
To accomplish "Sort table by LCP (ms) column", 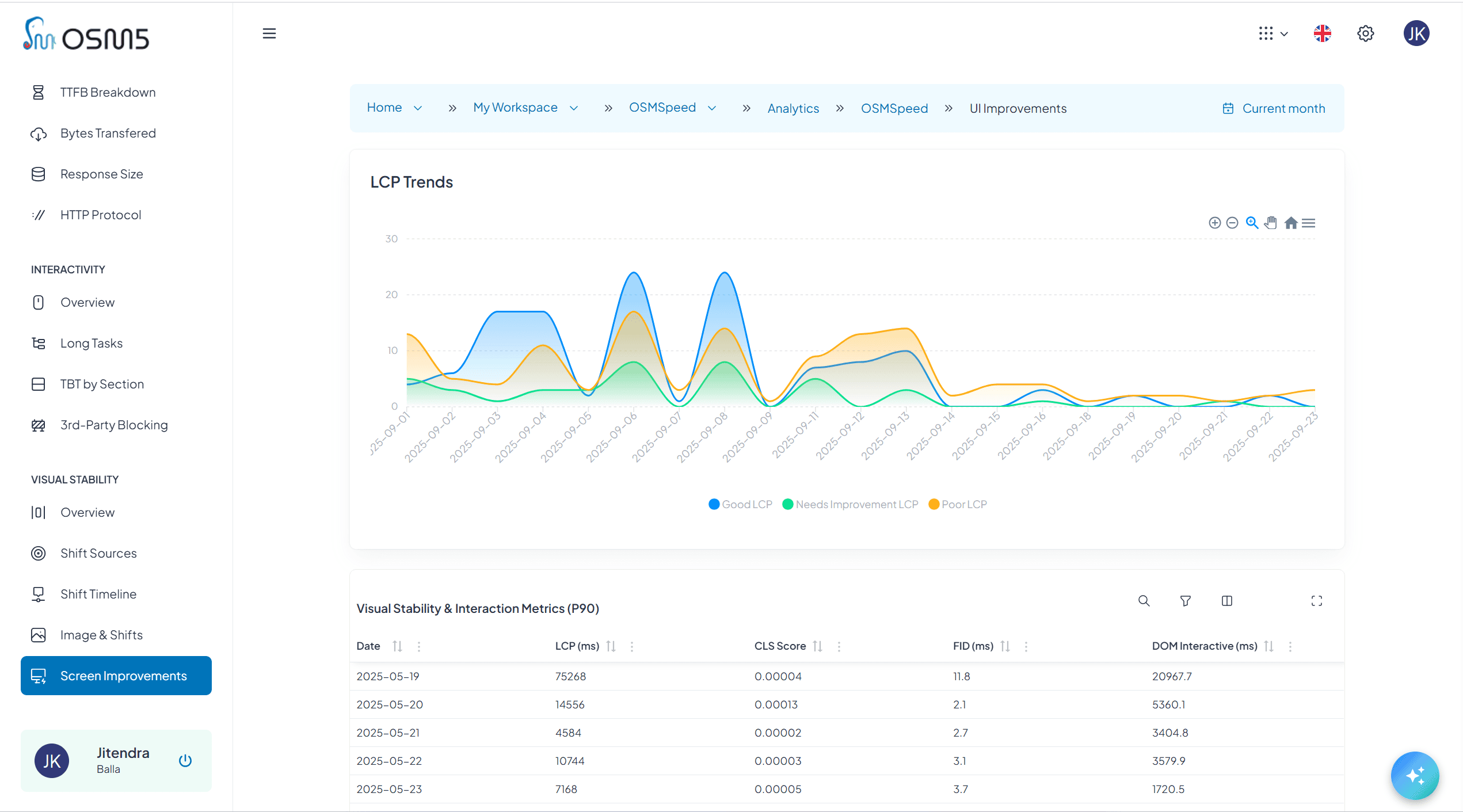I will tap(611, 646).
